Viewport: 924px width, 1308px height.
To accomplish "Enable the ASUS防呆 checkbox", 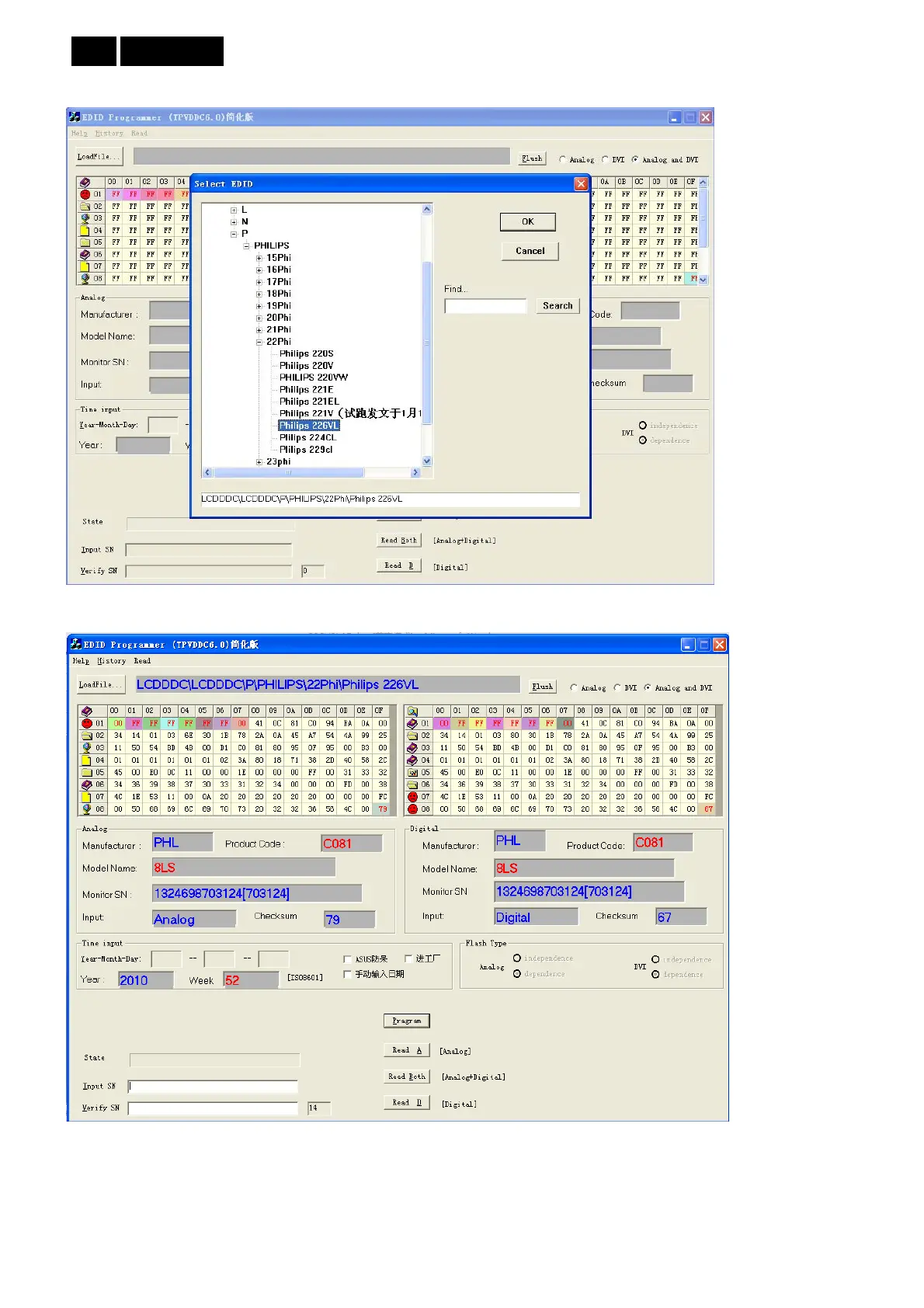I will (x=347, y=959).
